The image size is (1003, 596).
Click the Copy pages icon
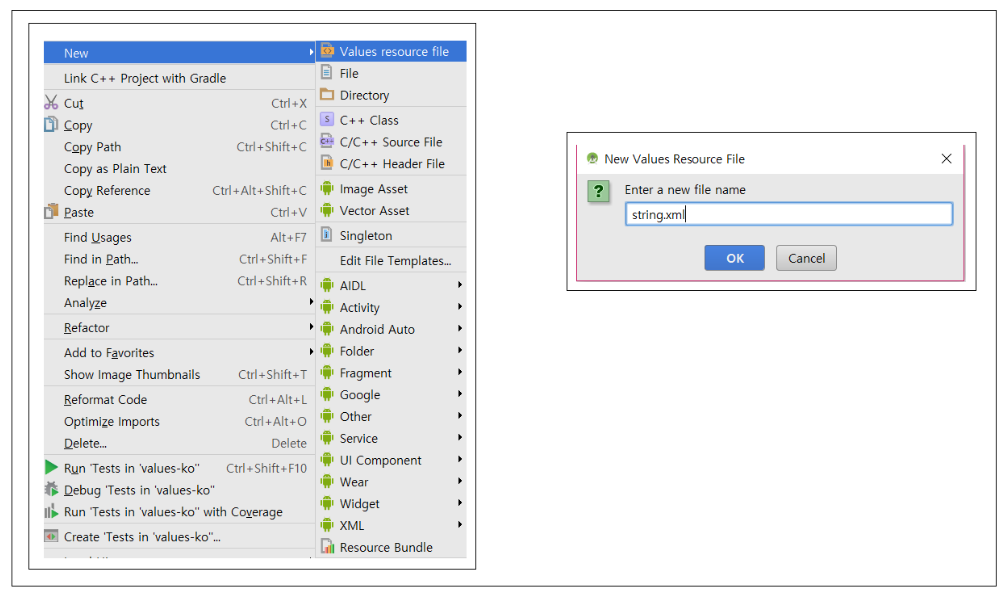coord(51,124)
